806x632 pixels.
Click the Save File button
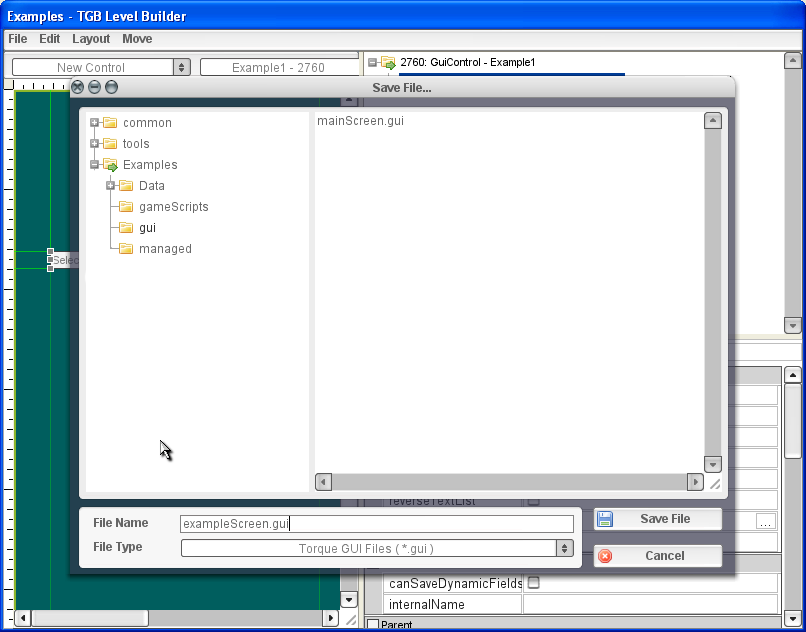pos(658,519)
